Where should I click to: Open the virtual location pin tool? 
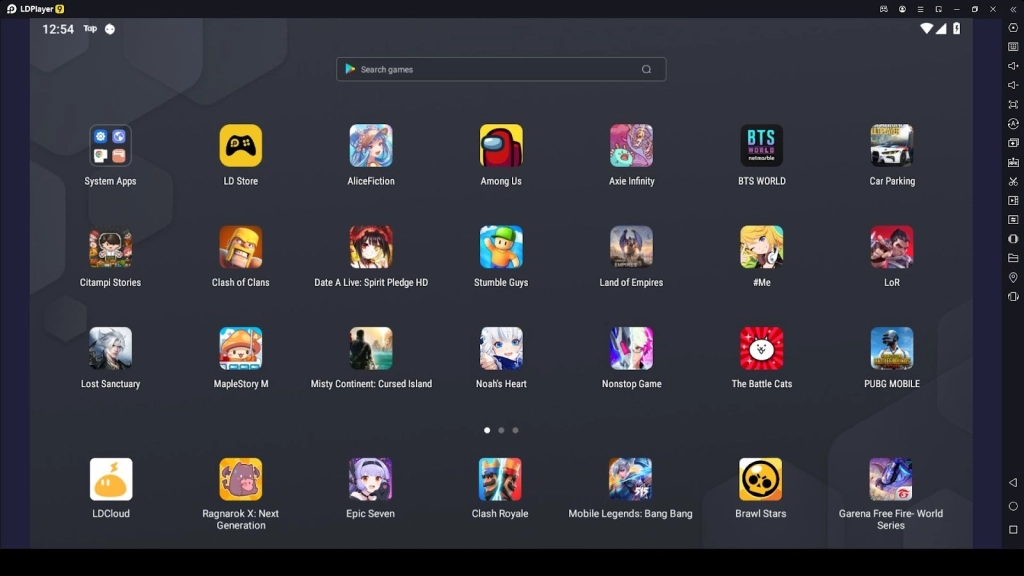point(1013,278)
